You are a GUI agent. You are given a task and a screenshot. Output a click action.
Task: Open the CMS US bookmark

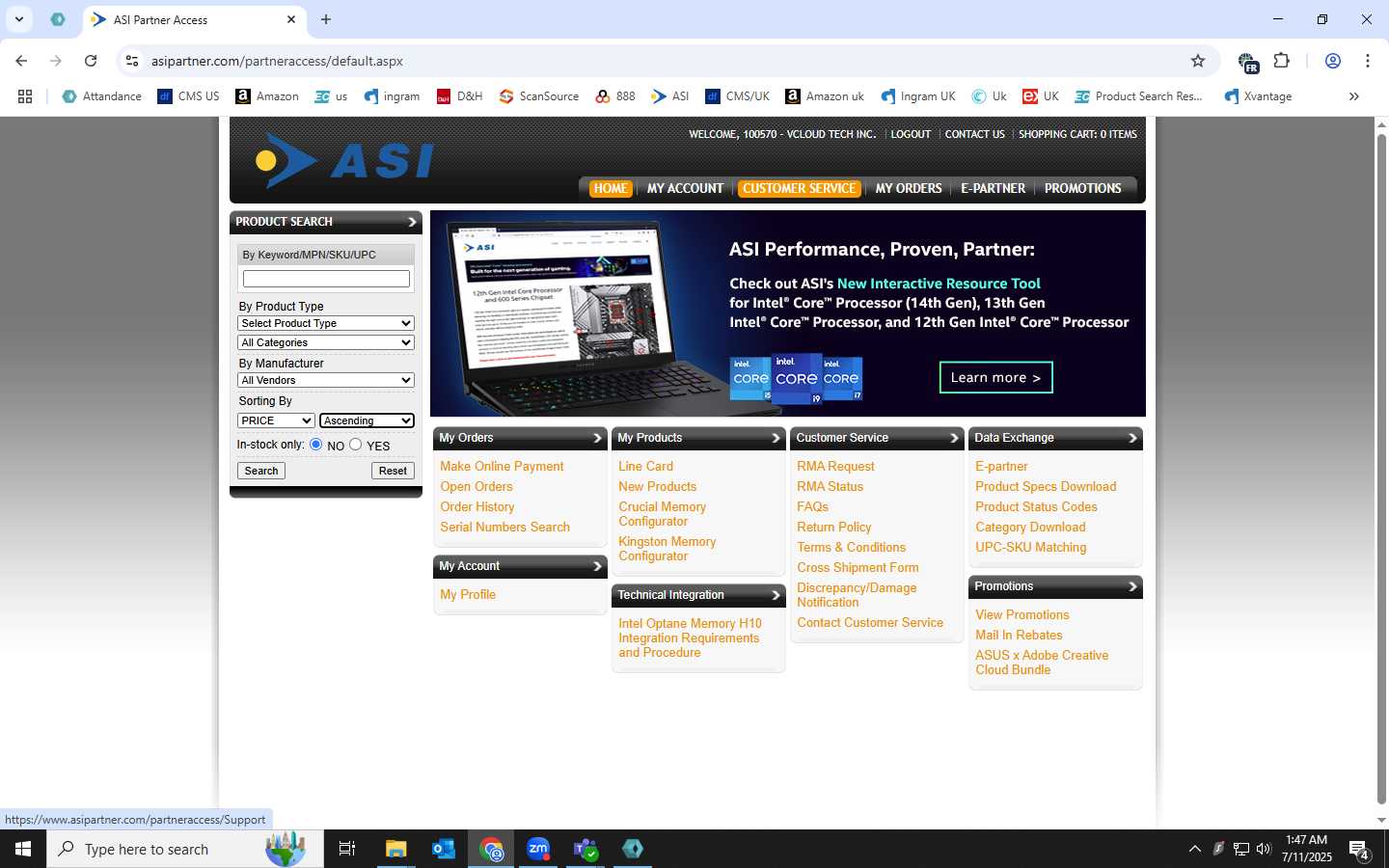[x=188, y=96]
